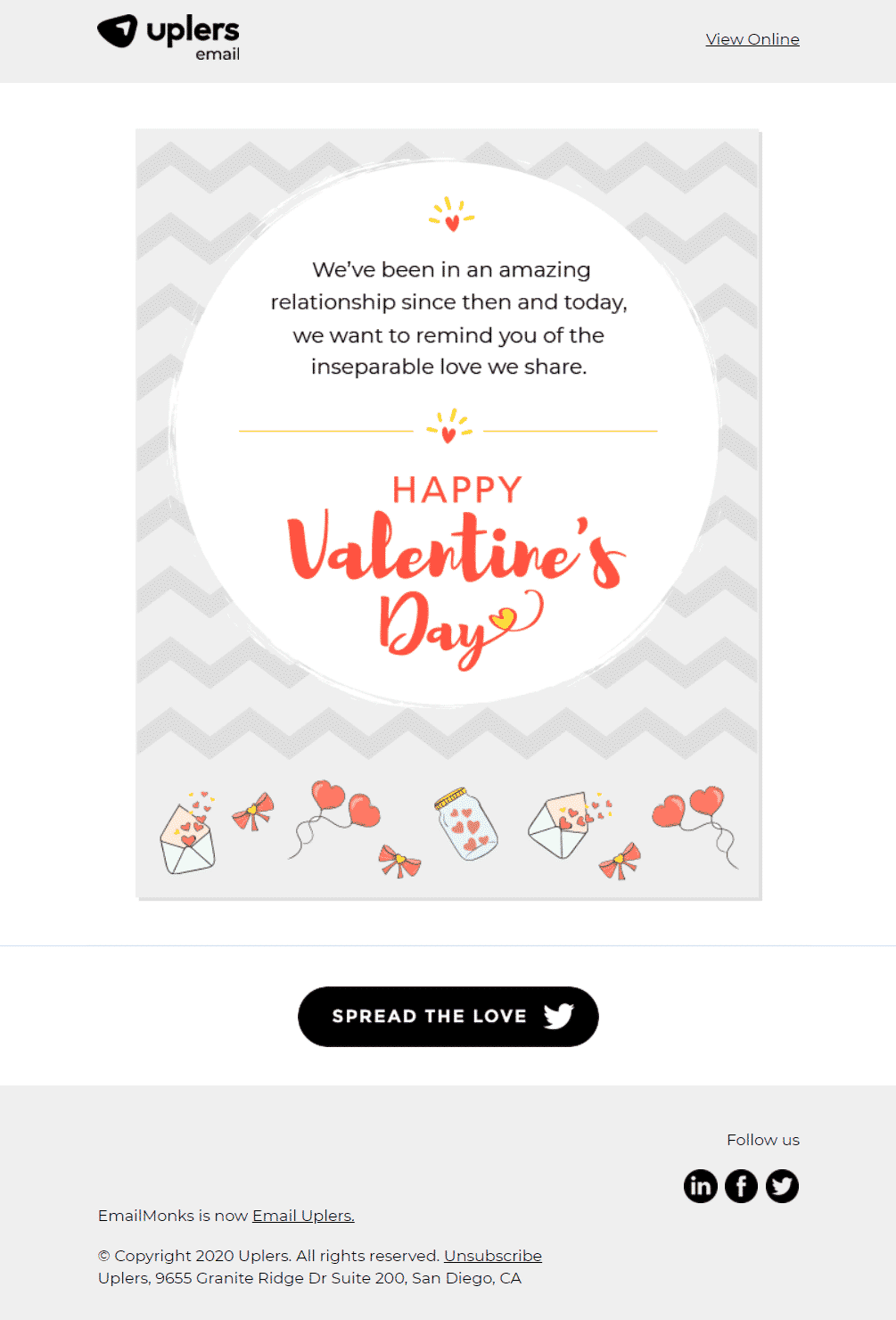Viewport: 896px width, 1320px height.
Task: Click the Follow us label
Action: [763, 1140]
